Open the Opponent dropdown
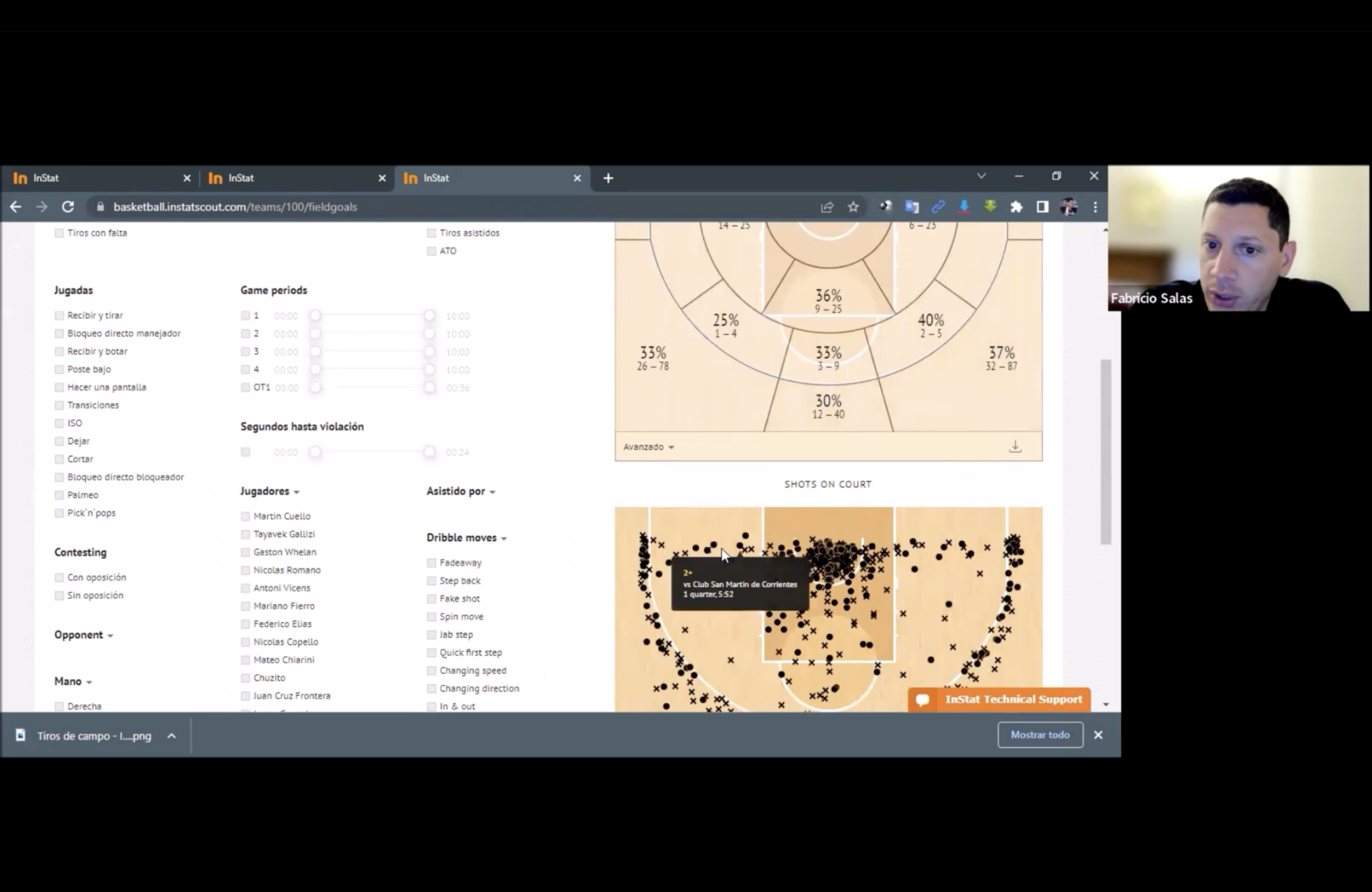Screen dimensions: 1372x892 (84, 635)
